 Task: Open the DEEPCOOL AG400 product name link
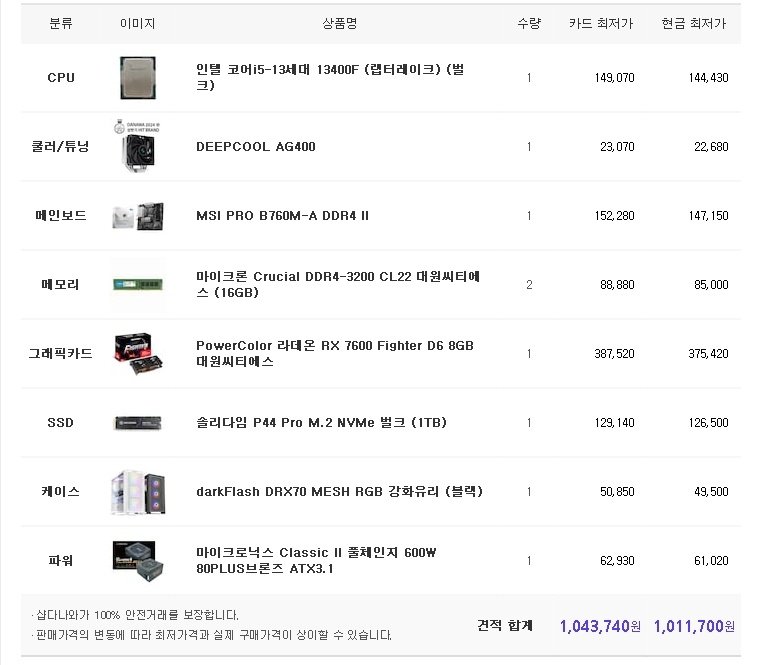pyautogui.click(x=256, y=147)
